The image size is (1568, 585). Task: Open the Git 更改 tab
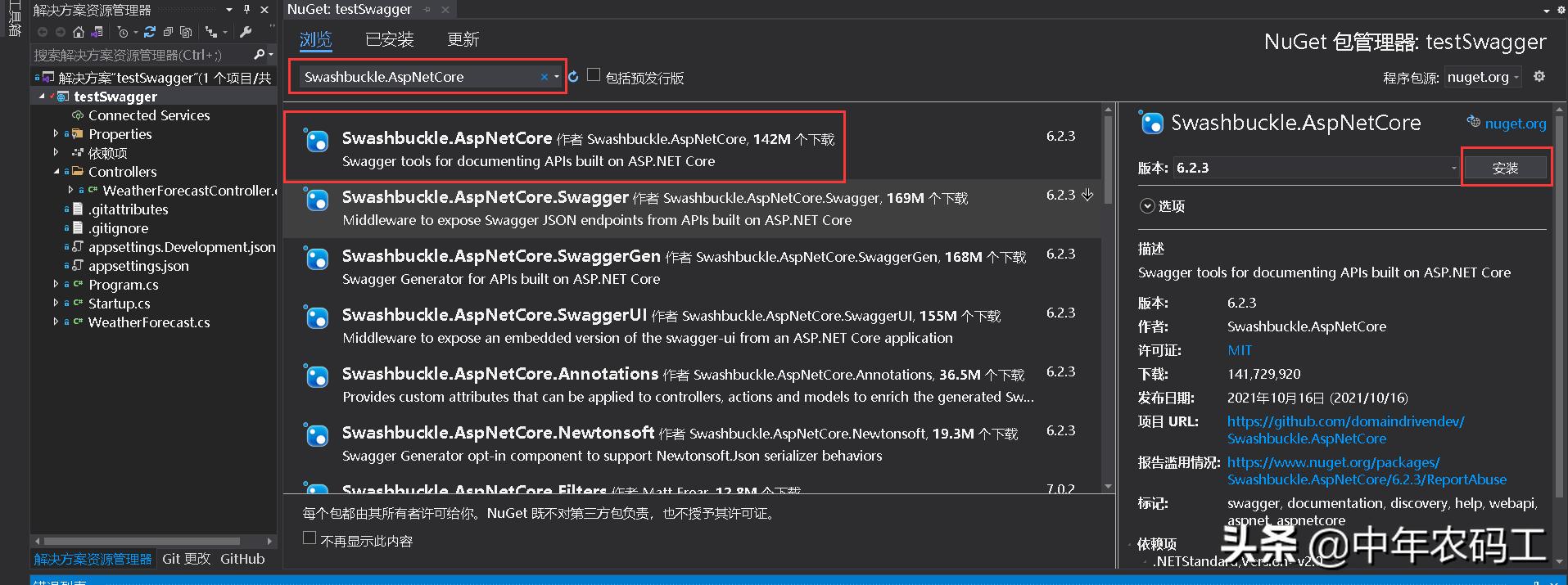tap(186, 559)
